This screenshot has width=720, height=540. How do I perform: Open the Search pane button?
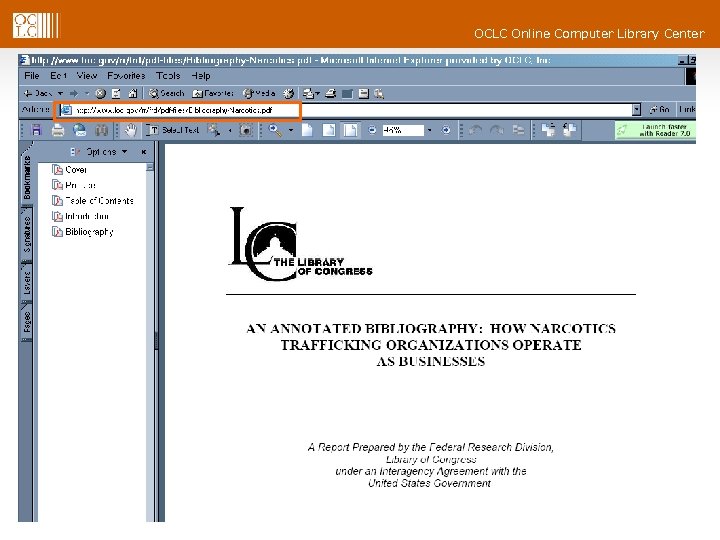(x=166, y=94)
